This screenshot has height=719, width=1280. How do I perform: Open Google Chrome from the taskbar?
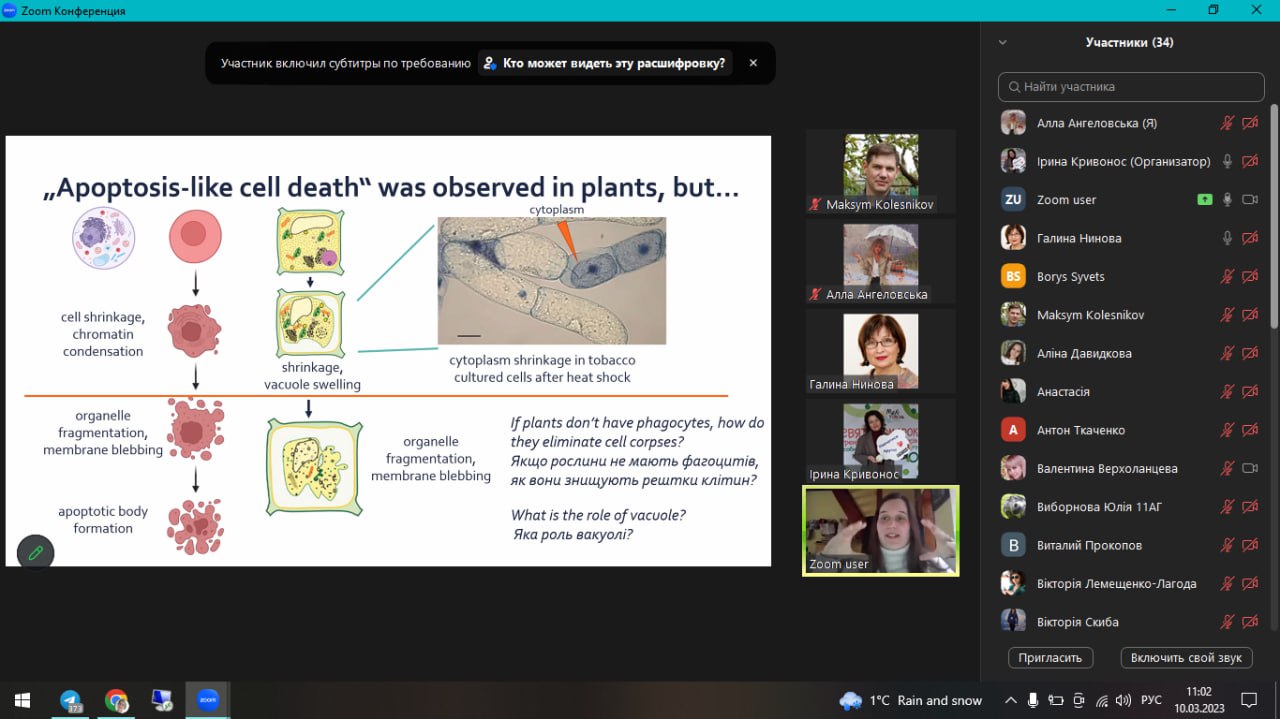click(116, 700)
